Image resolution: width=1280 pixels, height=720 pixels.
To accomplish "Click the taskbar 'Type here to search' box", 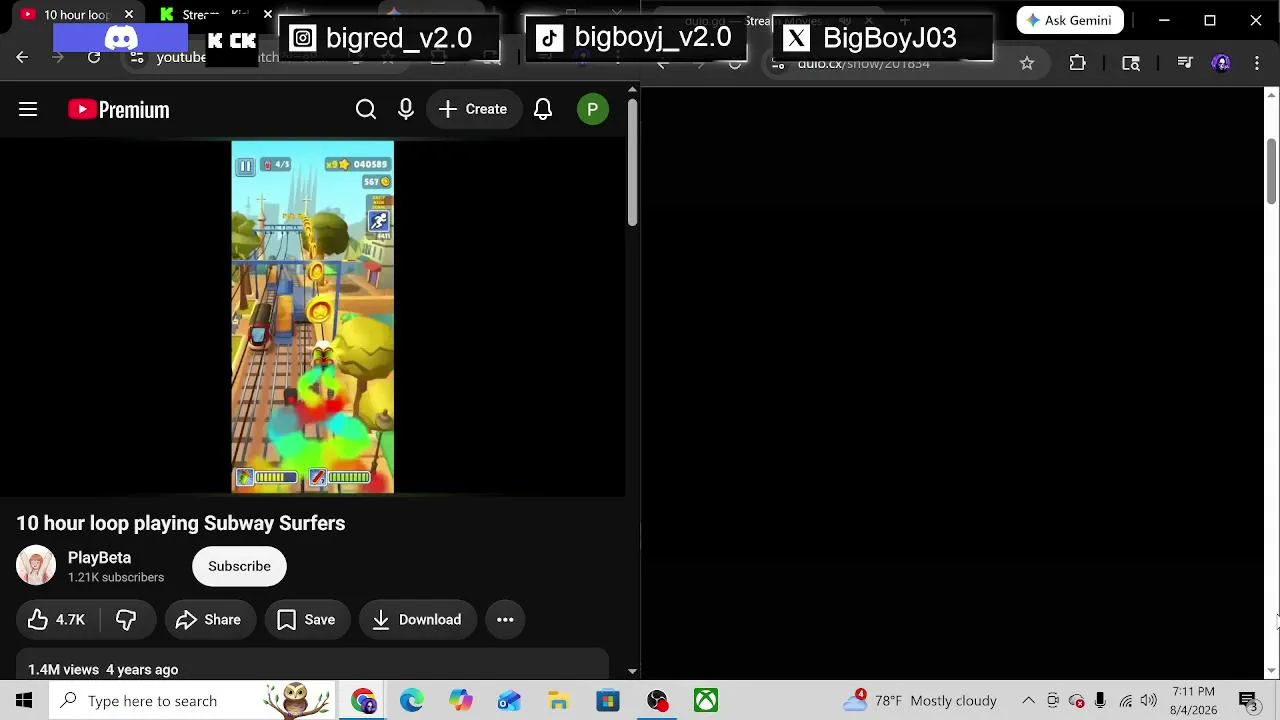I will tap(190, 701).
